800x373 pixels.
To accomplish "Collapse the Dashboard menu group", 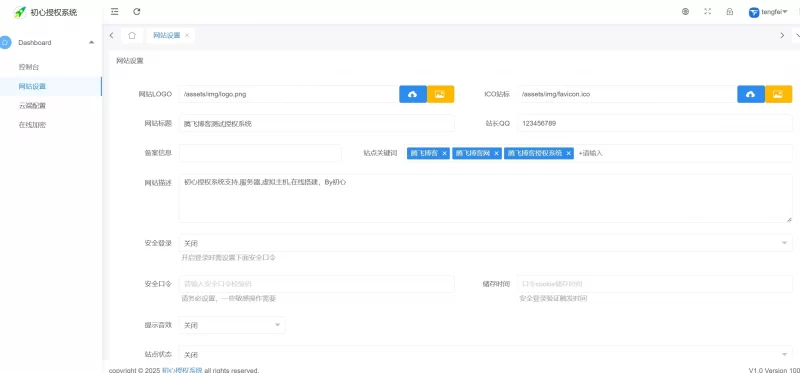I will pyautogui.click(x=91, y=42).
